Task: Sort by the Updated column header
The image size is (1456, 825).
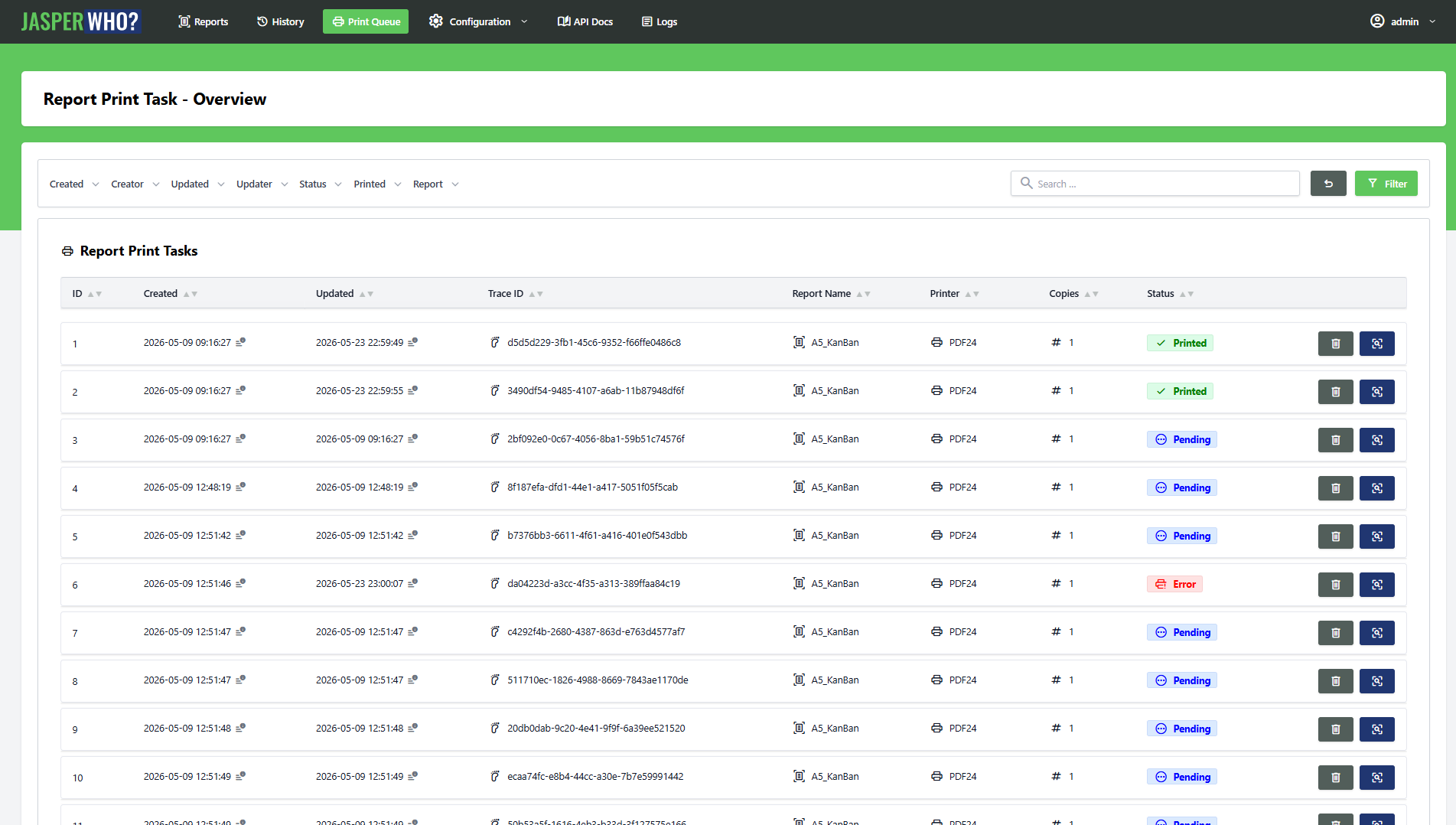Action: tap(344, 294)
